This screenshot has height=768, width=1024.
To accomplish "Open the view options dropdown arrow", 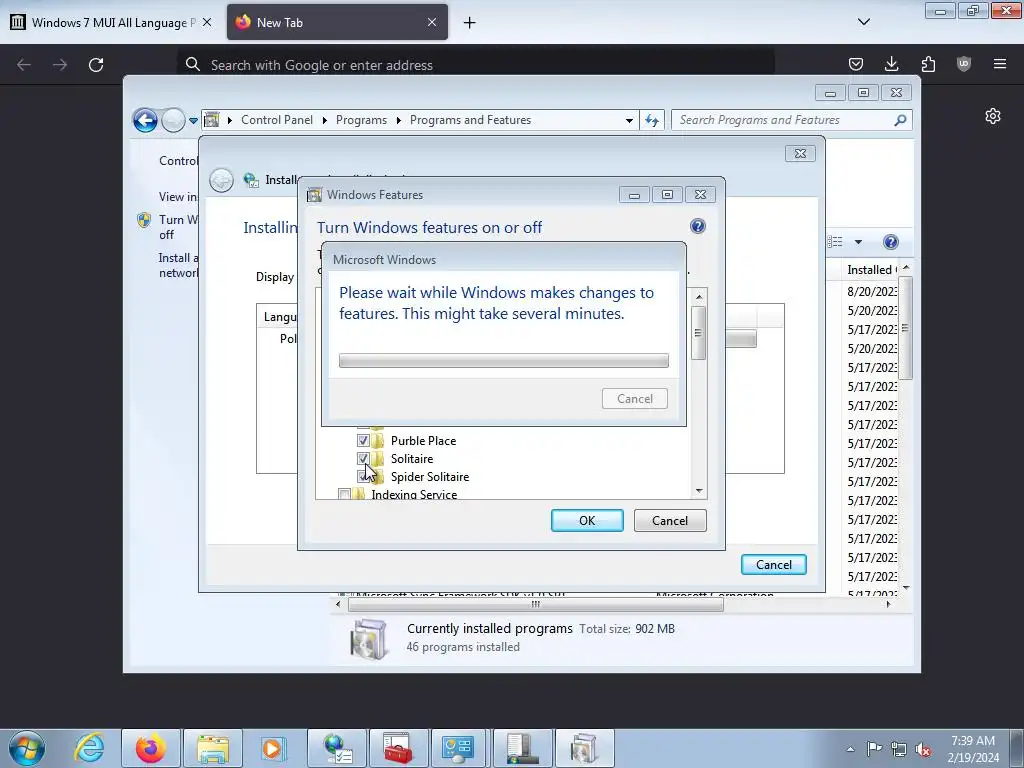I will (858, 242).
